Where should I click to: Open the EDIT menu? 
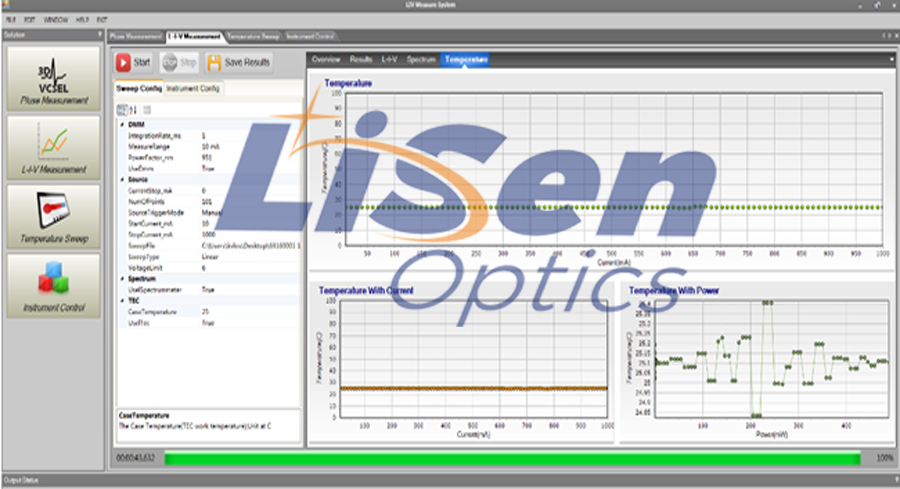pos(29,20)
